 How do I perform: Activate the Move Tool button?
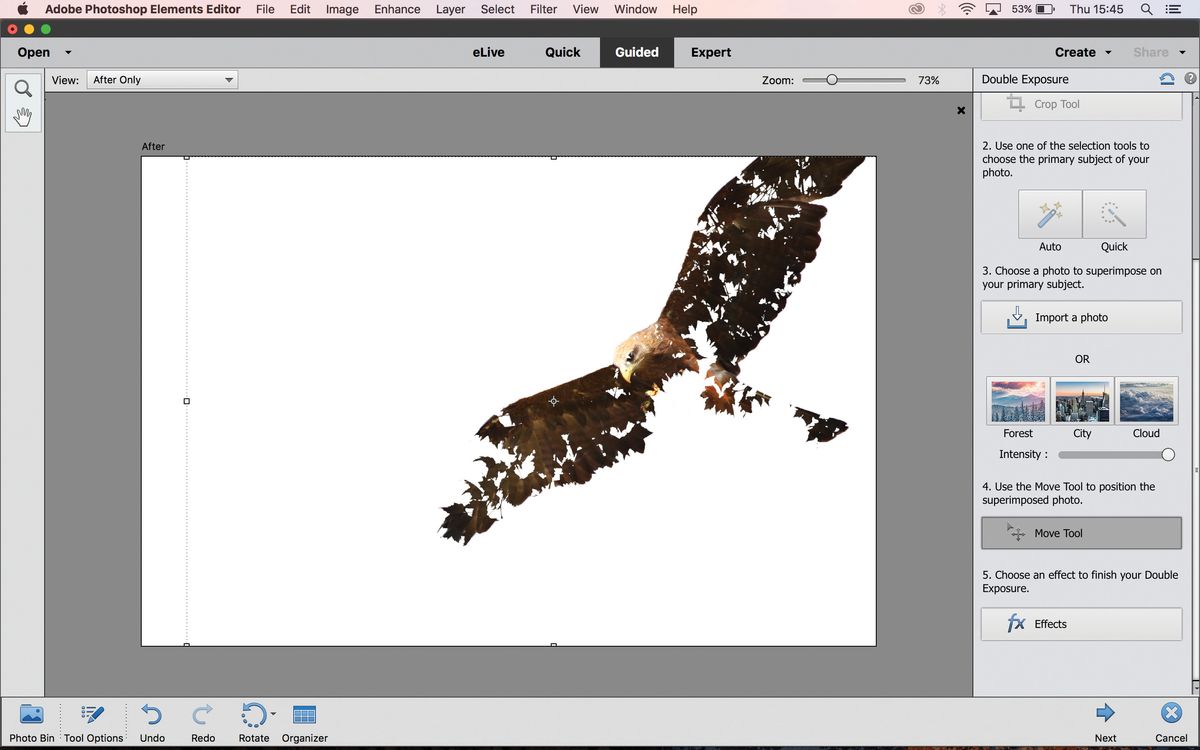(1081, 533)
